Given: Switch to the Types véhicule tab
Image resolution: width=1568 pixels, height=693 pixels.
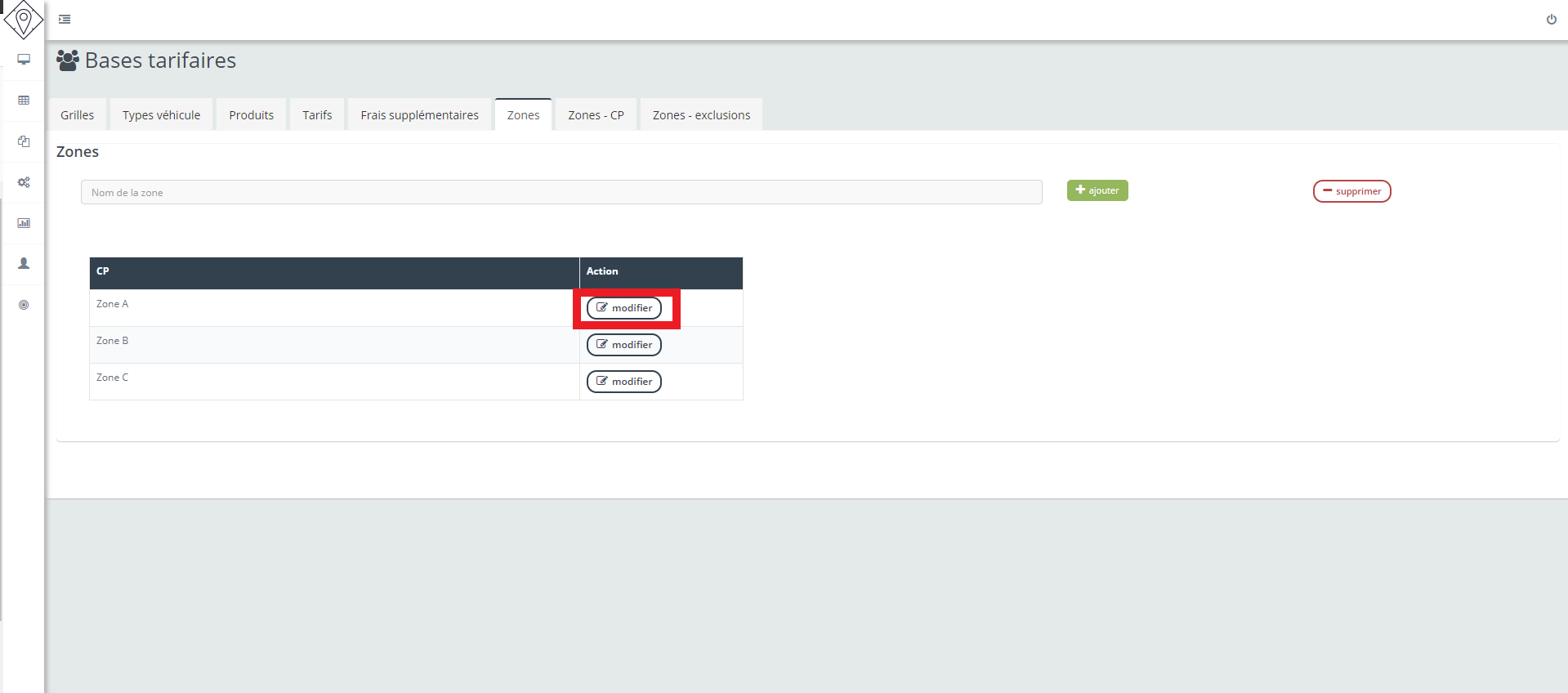Looking at the screenshot, I should tap(162, 114).
